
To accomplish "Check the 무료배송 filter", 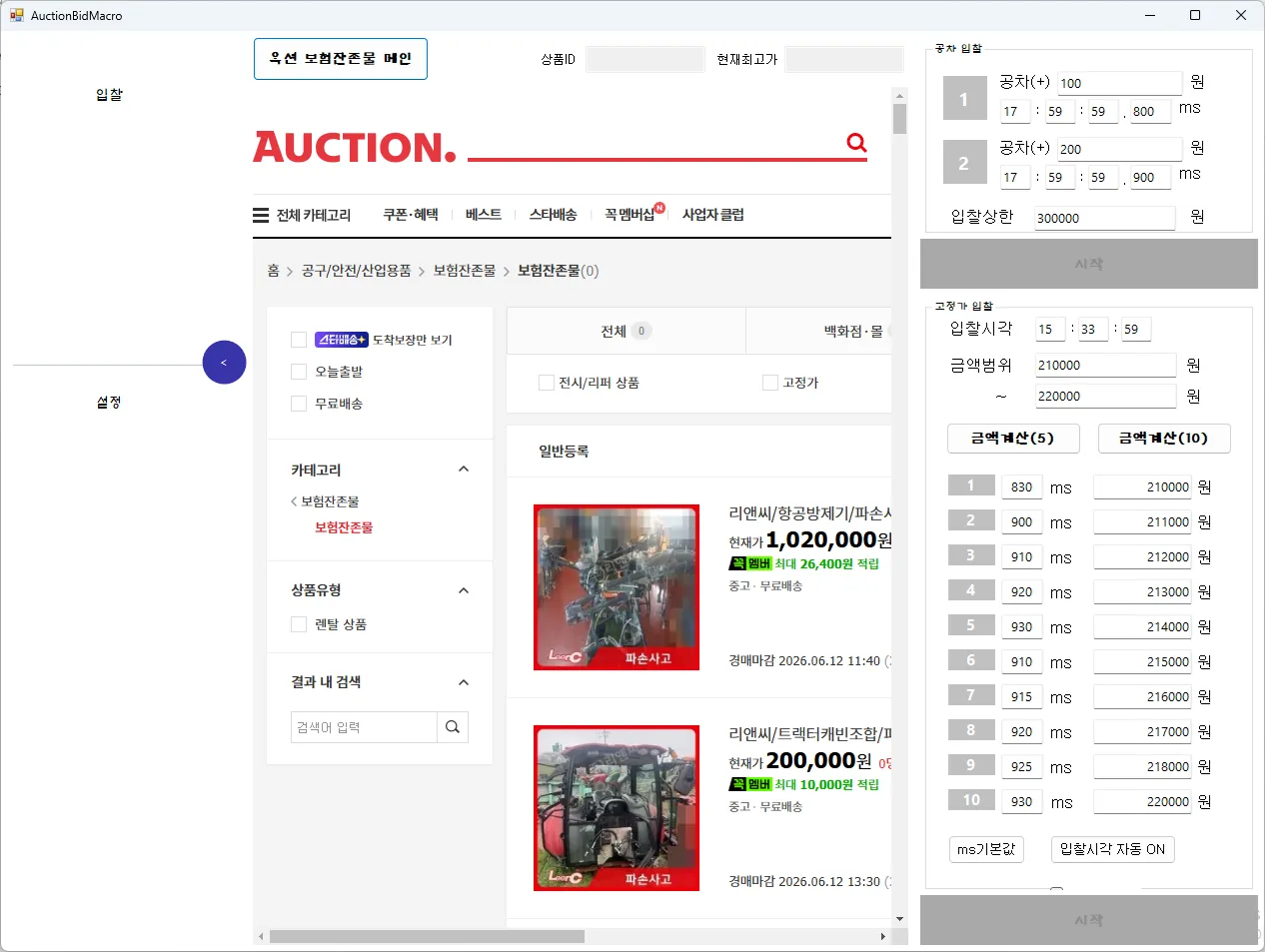I will point(298,404).
